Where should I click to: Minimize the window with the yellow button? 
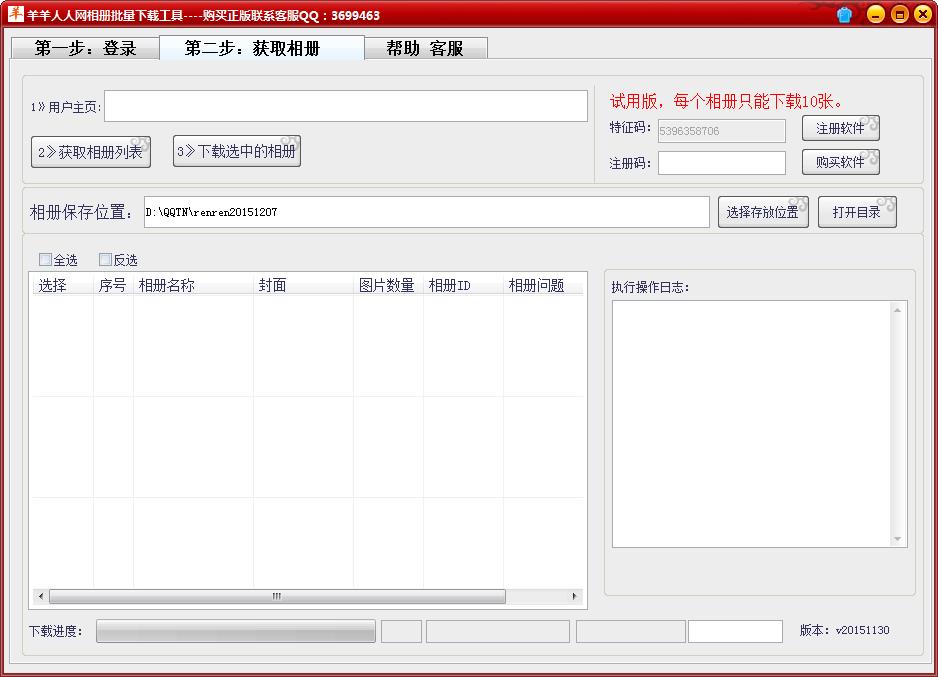pyautogui.click(x=875, y=14)
